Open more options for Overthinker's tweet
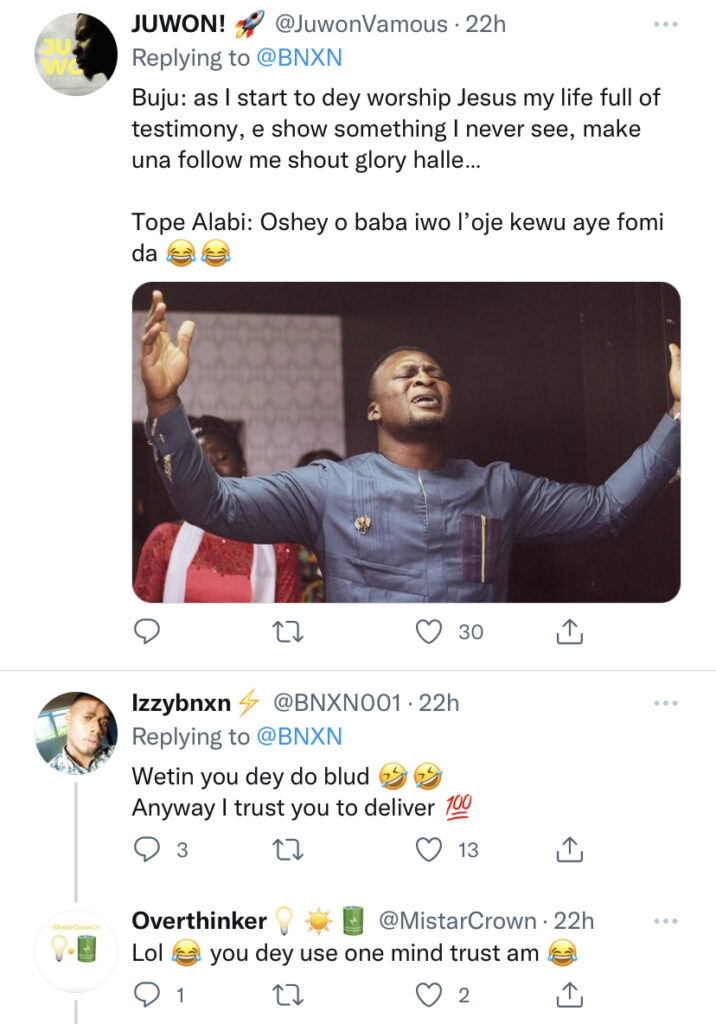716x1024 pixels. coord(665,921)
